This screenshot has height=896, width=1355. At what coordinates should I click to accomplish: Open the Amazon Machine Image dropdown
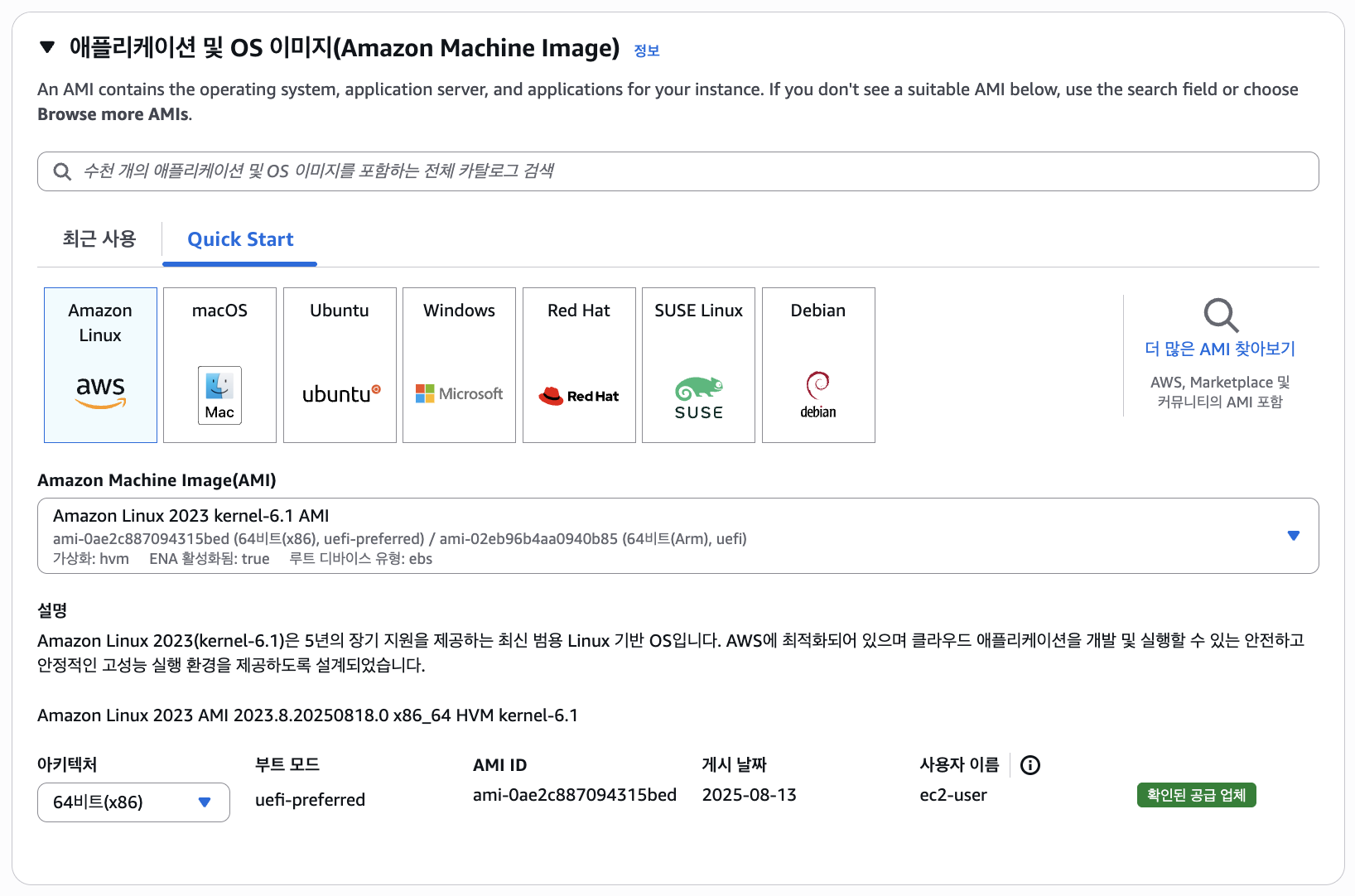pos(677,536)
